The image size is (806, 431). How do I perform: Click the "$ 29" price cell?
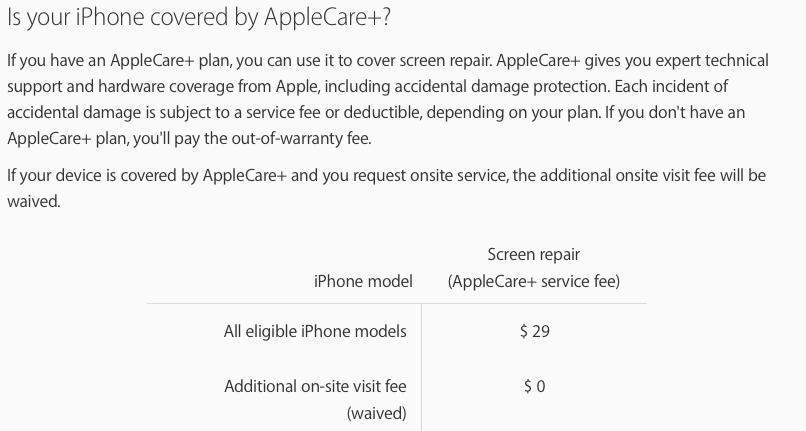coord(534,331)
